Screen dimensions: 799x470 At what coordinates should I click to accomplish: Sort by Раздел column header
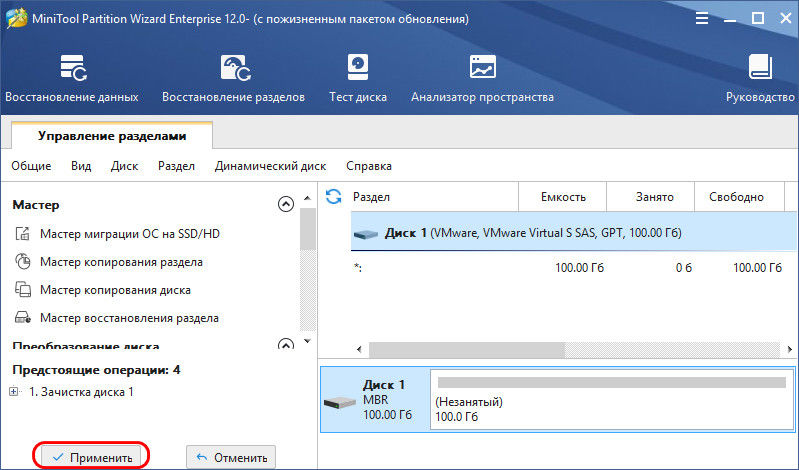click(x=433, y=197)
